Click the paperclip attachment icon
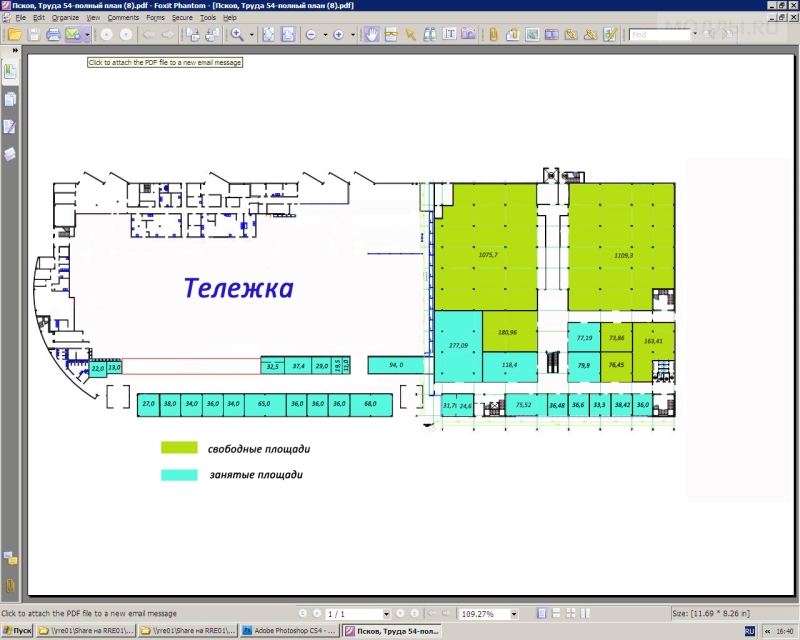800x640 pixels. [492, 34]
